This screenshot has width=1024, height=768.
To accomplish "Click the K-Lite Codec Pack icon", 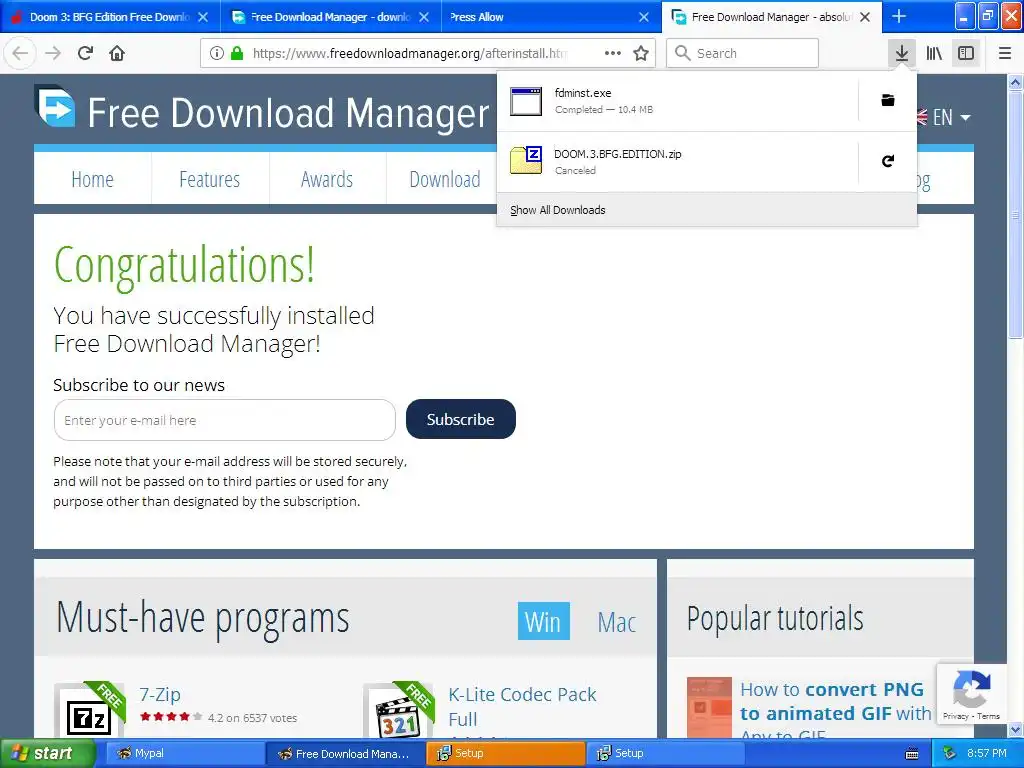I will tap(398, 712).
